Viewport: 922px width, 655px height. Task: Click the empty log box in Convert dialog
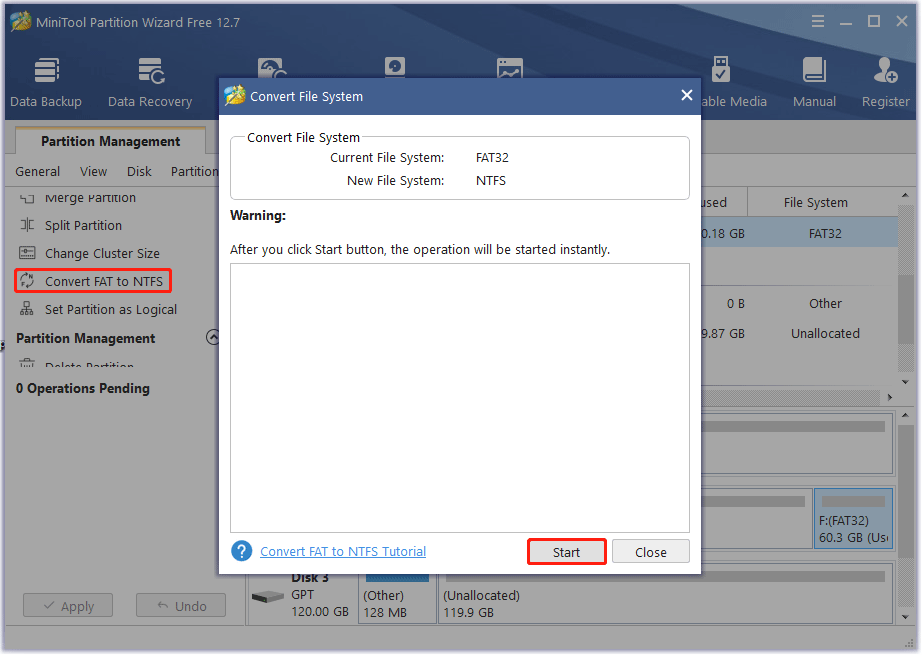click(460, 398)
